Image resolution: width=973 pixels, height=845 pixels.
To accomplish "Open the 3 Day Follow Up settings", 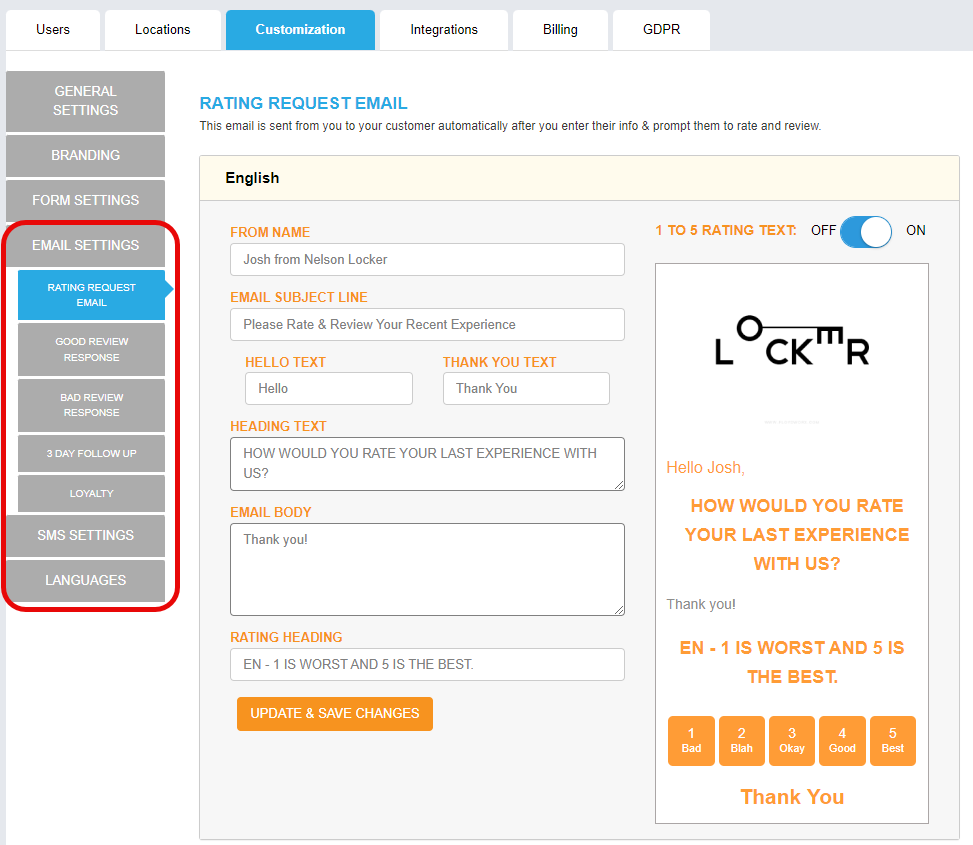I will (91, 453).
